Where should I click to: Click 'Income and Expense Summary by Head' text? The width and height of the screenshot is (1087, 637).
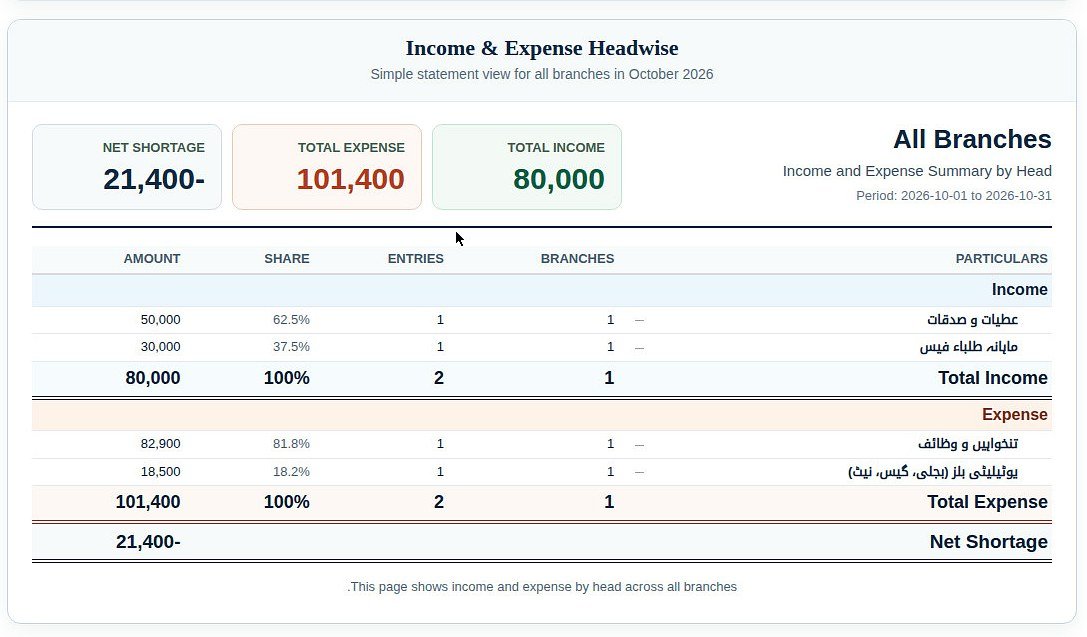tap(916, 171)
